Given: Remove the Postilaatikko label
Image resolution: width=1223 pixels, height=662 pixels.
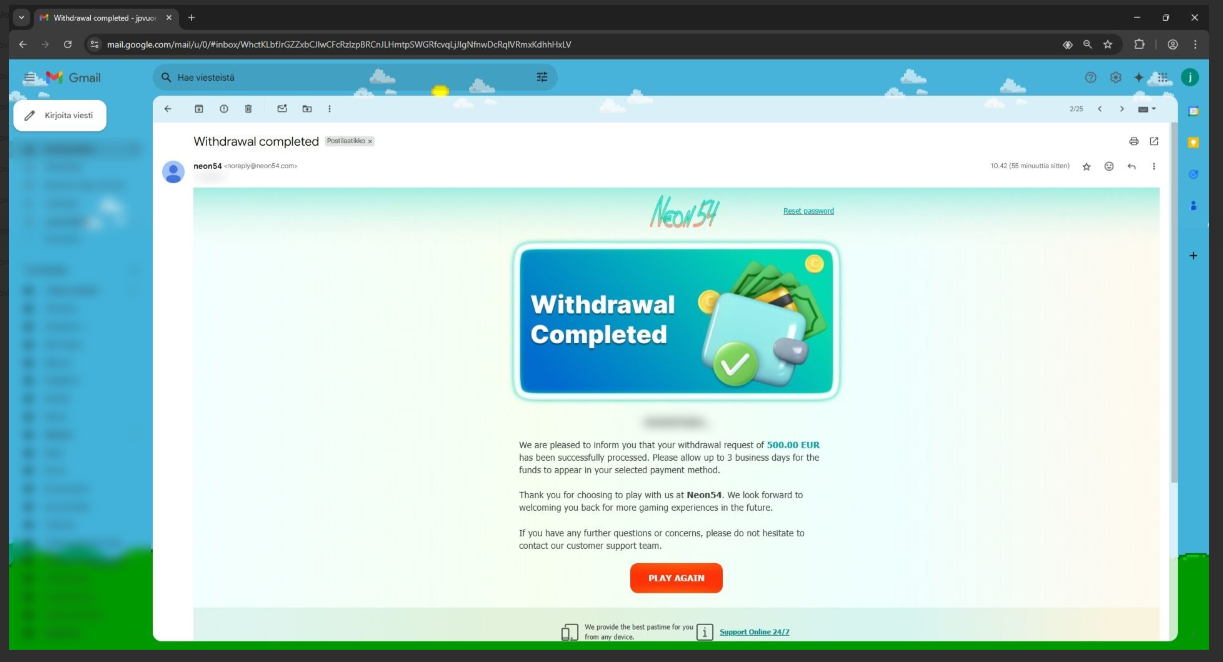Looking at the screenshot, I should [369, 141].
